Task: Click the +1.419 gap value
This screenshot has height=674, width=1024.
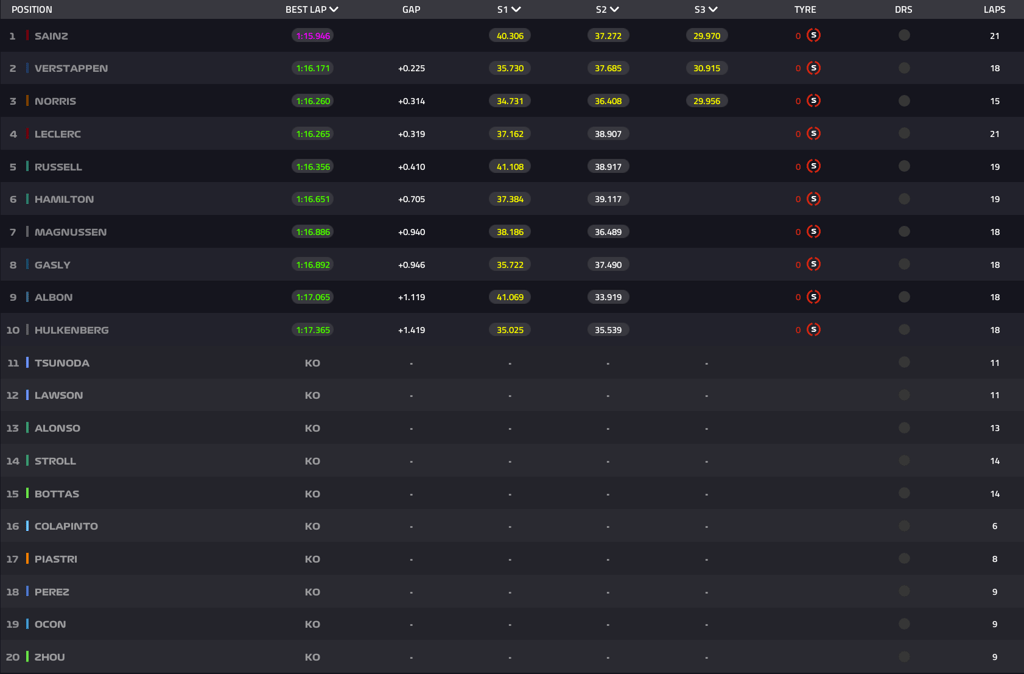Action: coord(411,330)
